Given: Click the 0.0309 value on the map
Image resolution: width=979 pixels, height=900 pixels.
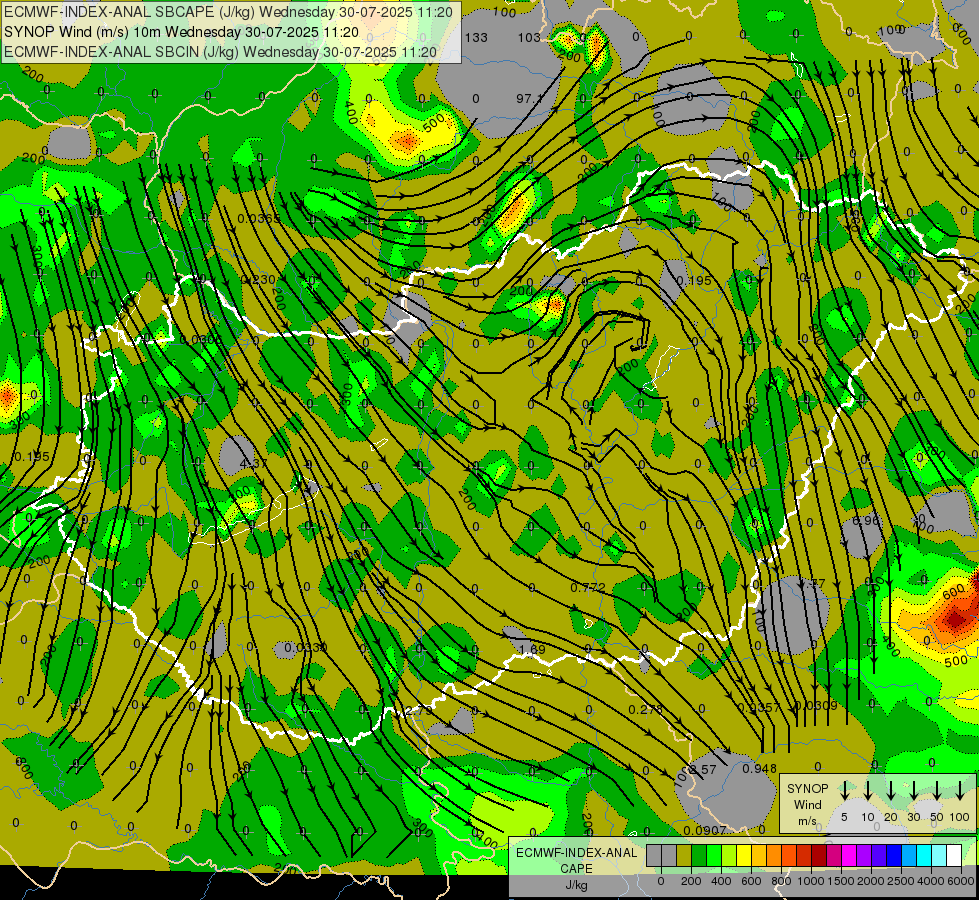Looking at the screenshot, I should [x=816, y=706].
